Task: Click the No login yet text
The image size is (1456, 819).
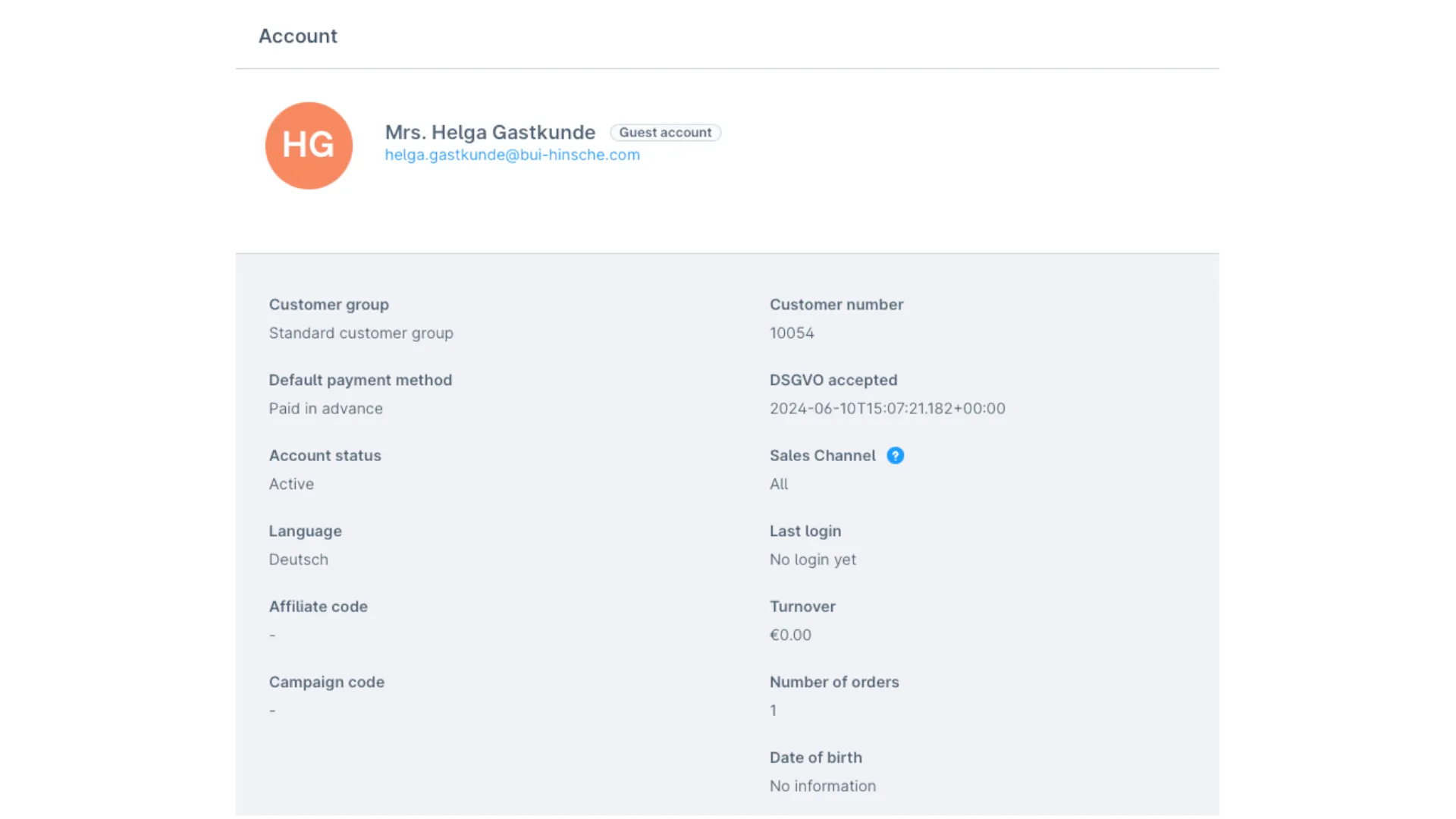Action: pyautogui.click(x=812, y=560)
